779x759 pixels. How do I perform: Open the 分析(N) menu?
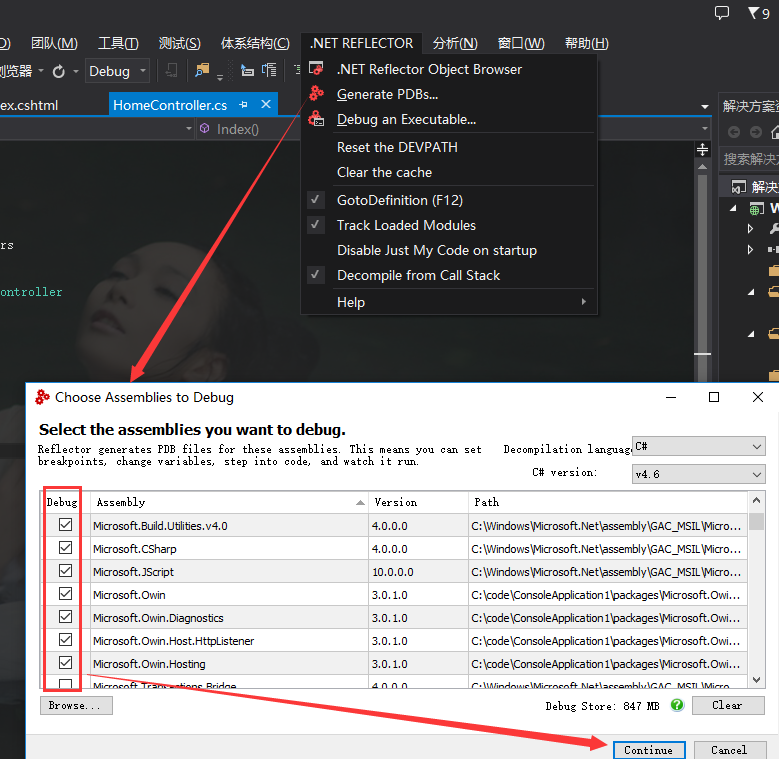pyautogui.click(x=455, y=43)
